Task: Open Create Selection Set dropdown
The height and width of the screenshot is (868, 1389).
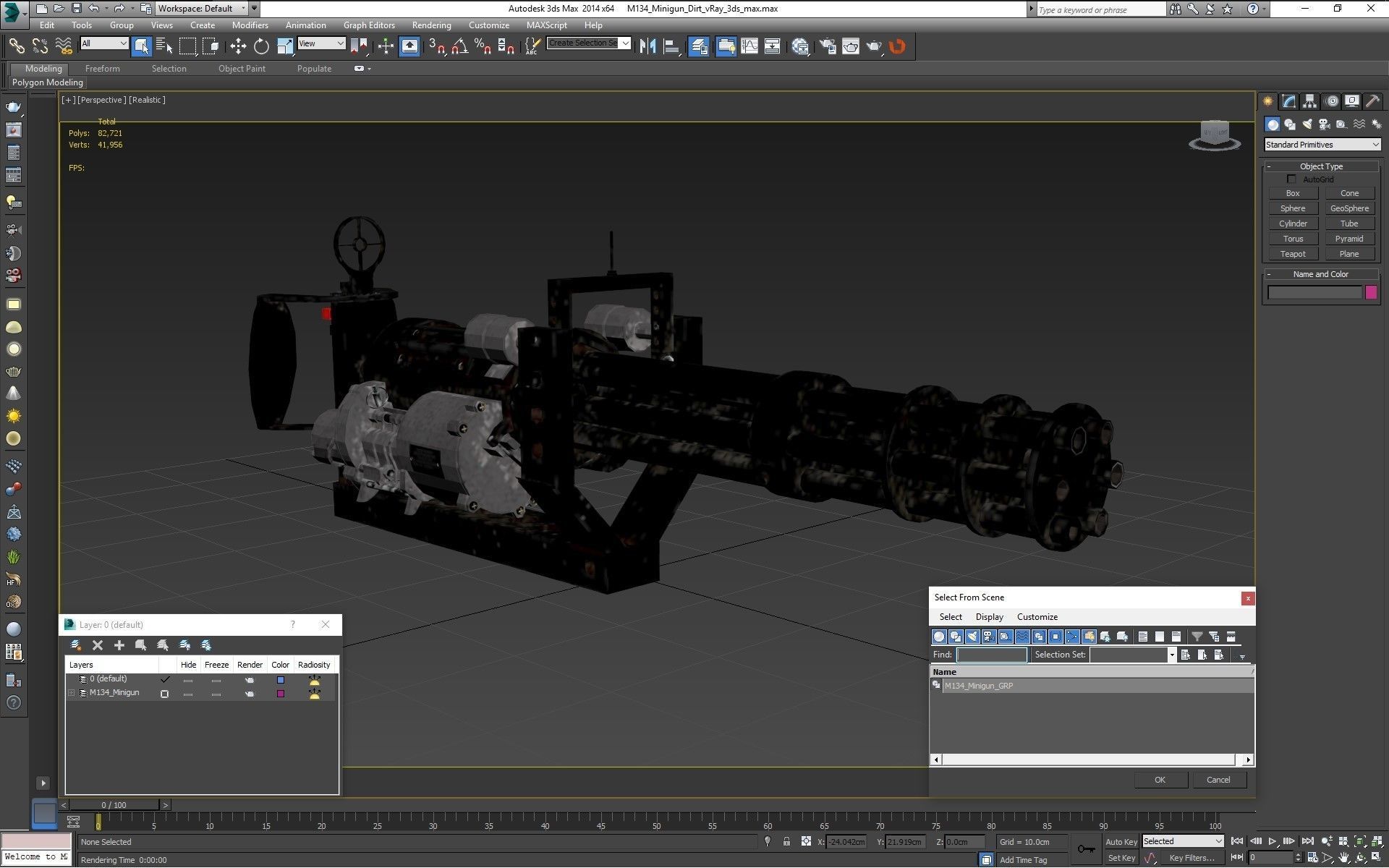Action: tap(589, 43)
